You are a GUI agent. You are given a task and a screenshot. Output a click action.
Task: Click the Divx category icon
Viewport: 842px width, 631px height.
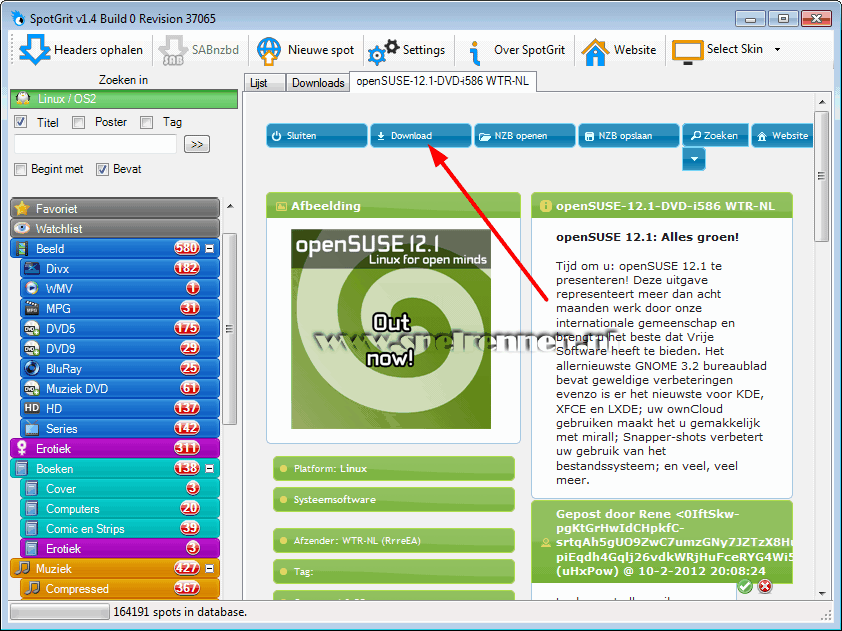[x=32, y=269]
